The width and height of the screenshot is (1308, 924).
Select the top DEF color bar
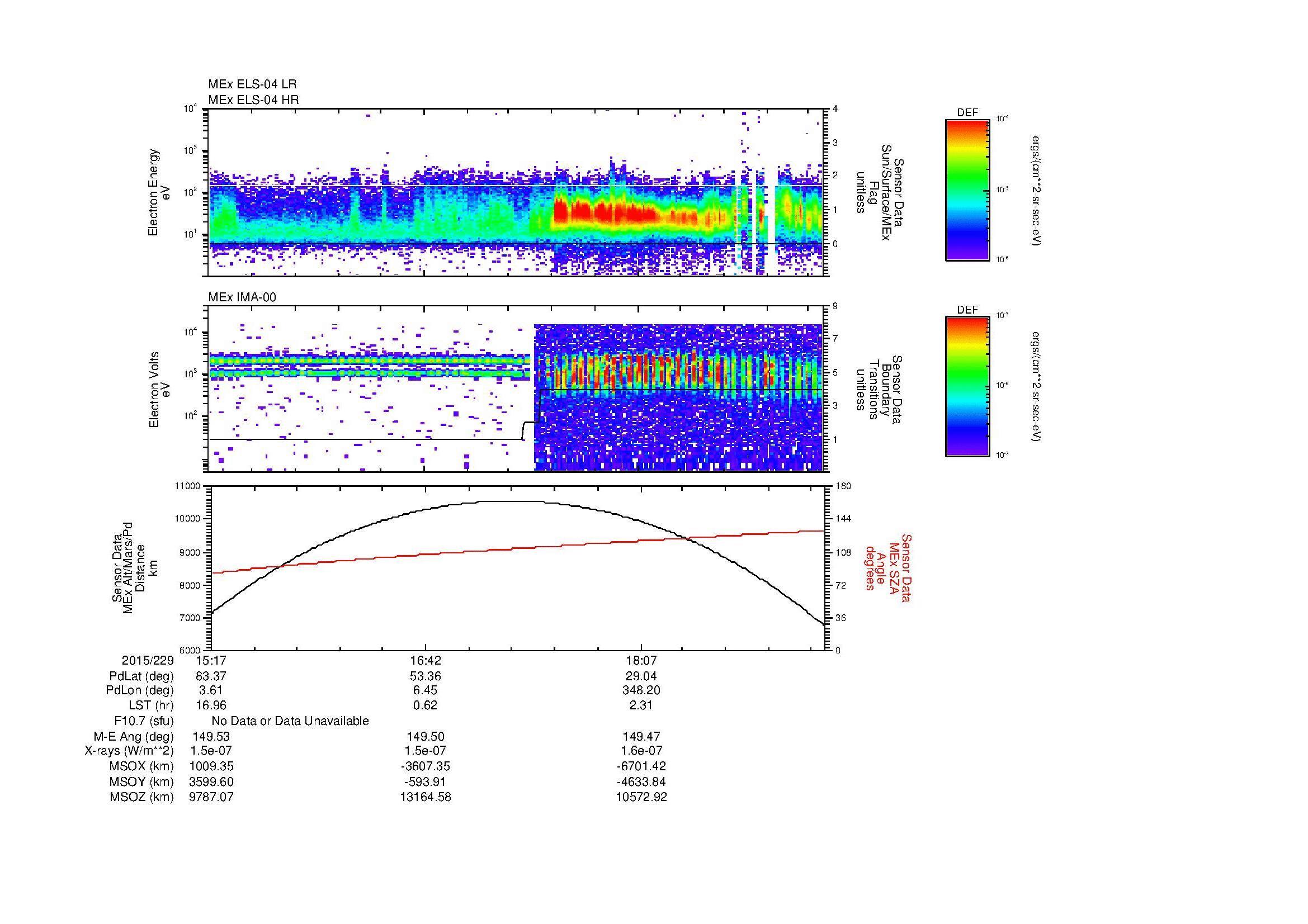pos(967,189)
